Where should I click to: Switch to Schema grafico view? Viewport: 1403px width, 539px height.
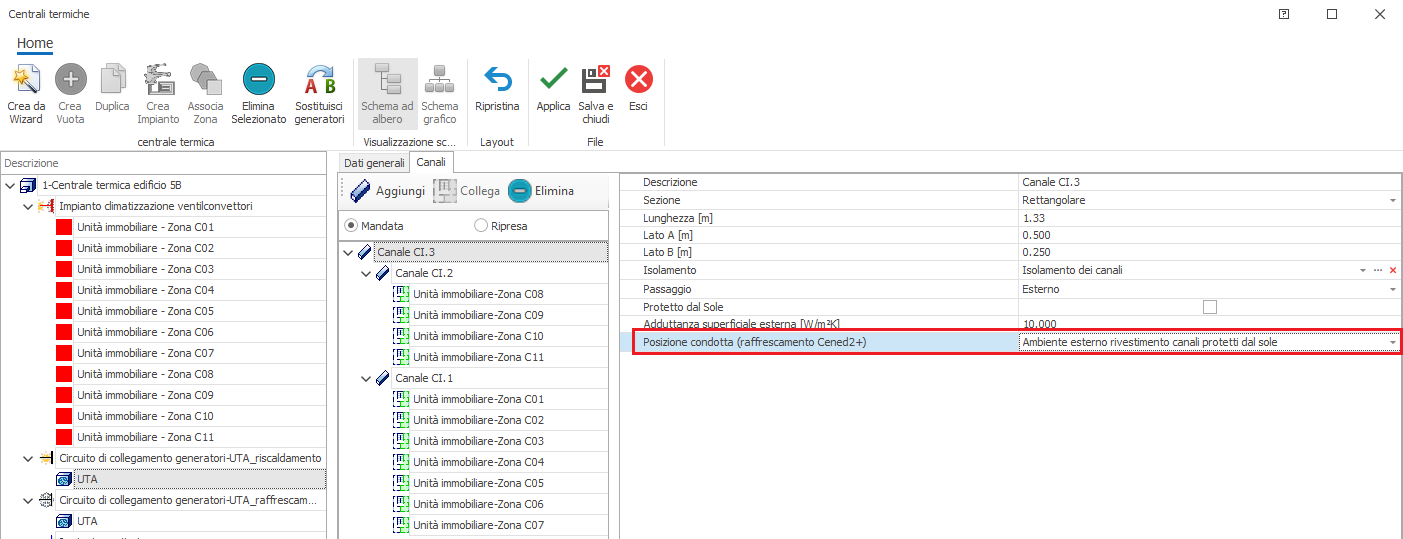coord(439,80)
